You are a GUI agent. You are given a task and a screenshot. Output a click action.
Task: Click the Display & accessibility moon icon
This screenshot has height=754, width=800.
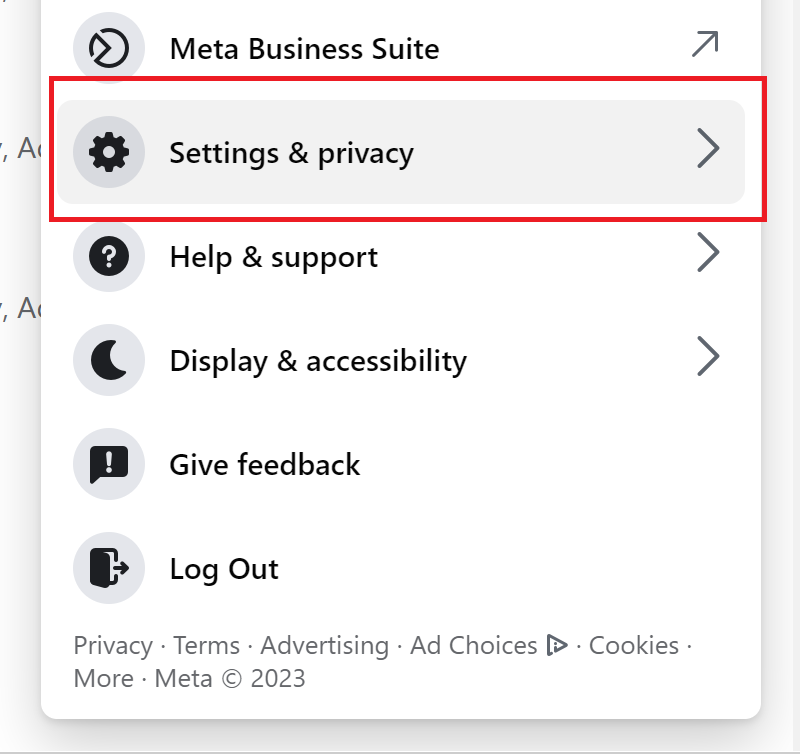click(x=109, y=360)
